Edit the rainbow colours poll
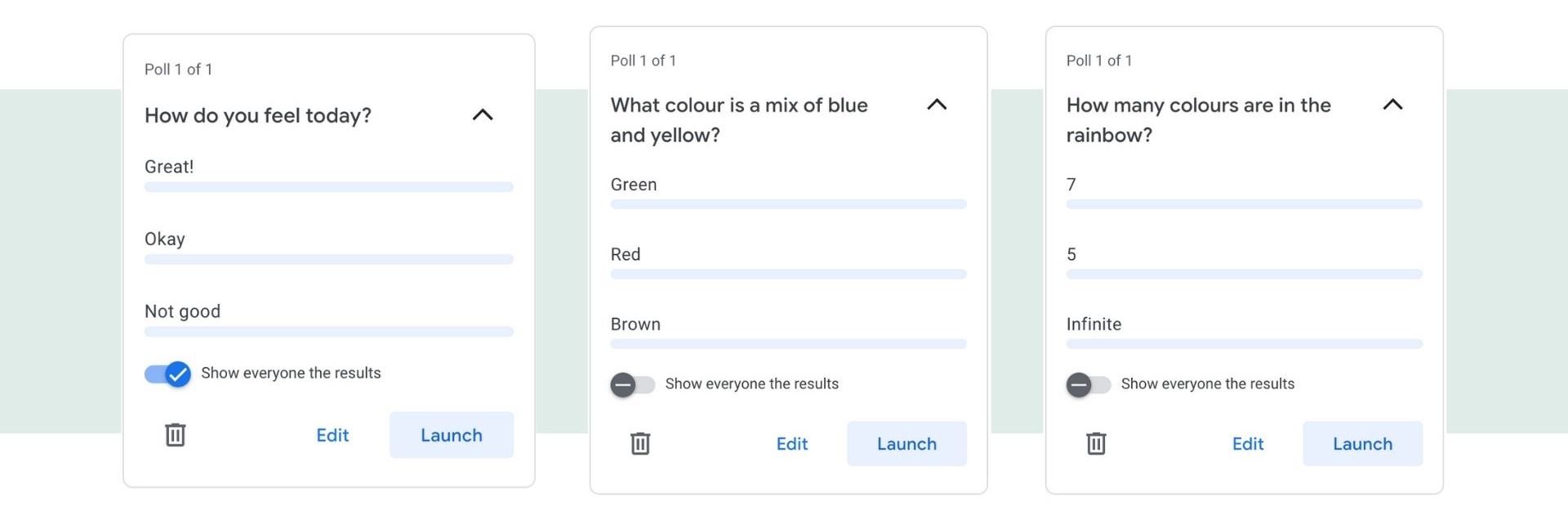This screenshot has height=528, width=1568. click(1247, 444)
